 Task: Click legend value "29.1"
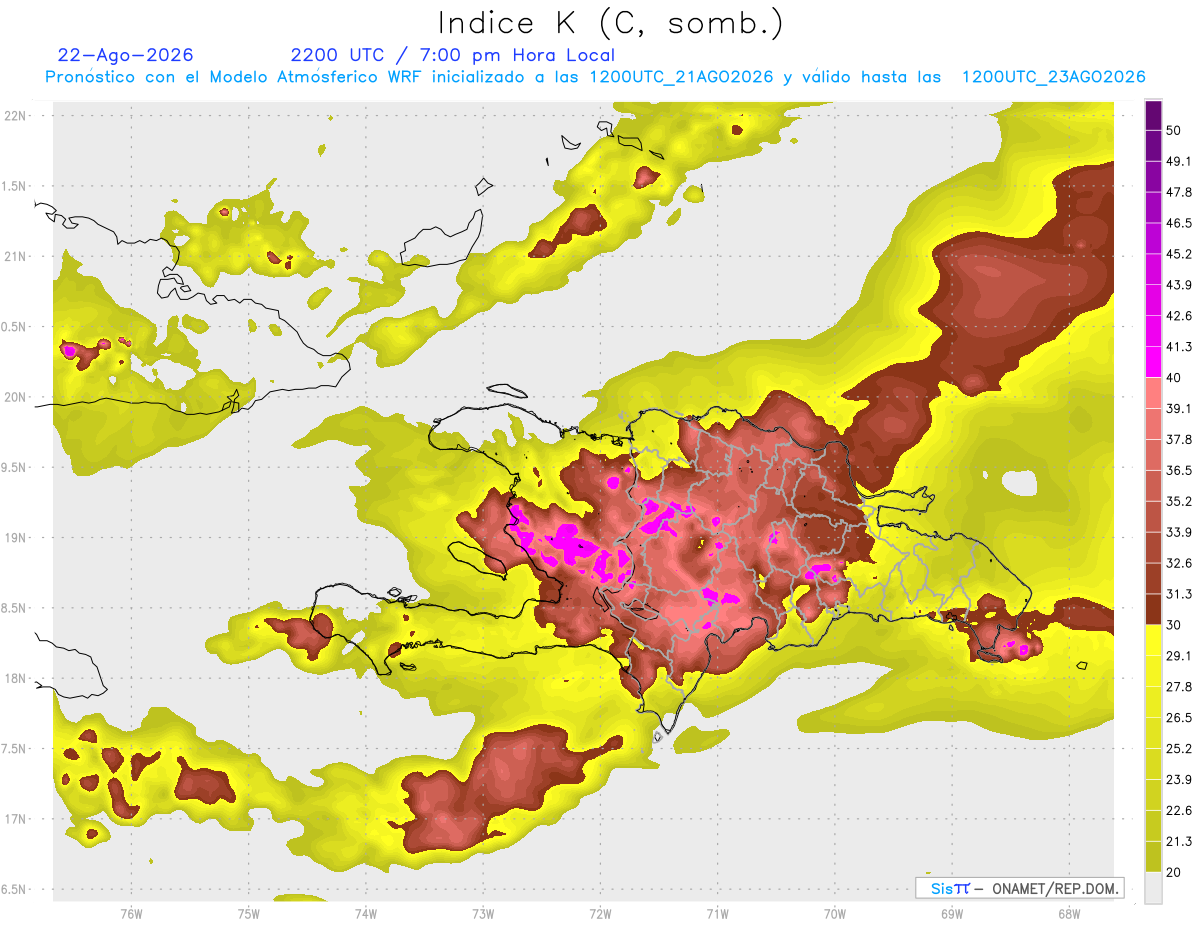pyautogui.click(x=1178, y=655)
